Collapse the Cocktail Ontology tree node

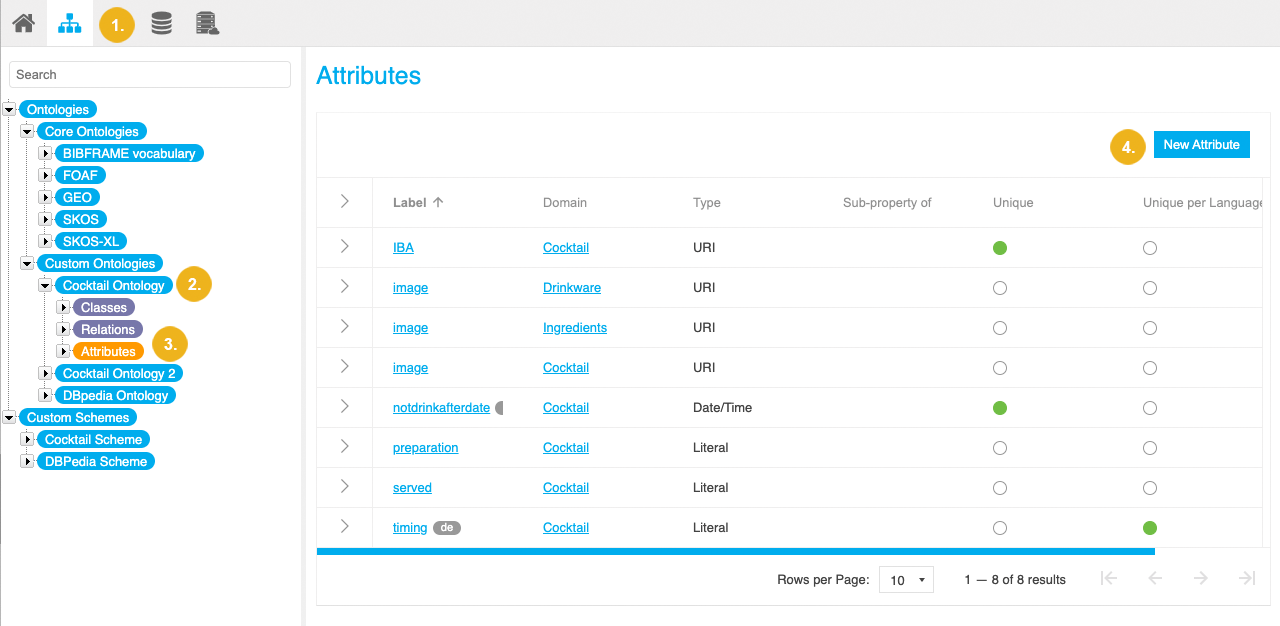(45, 286)
